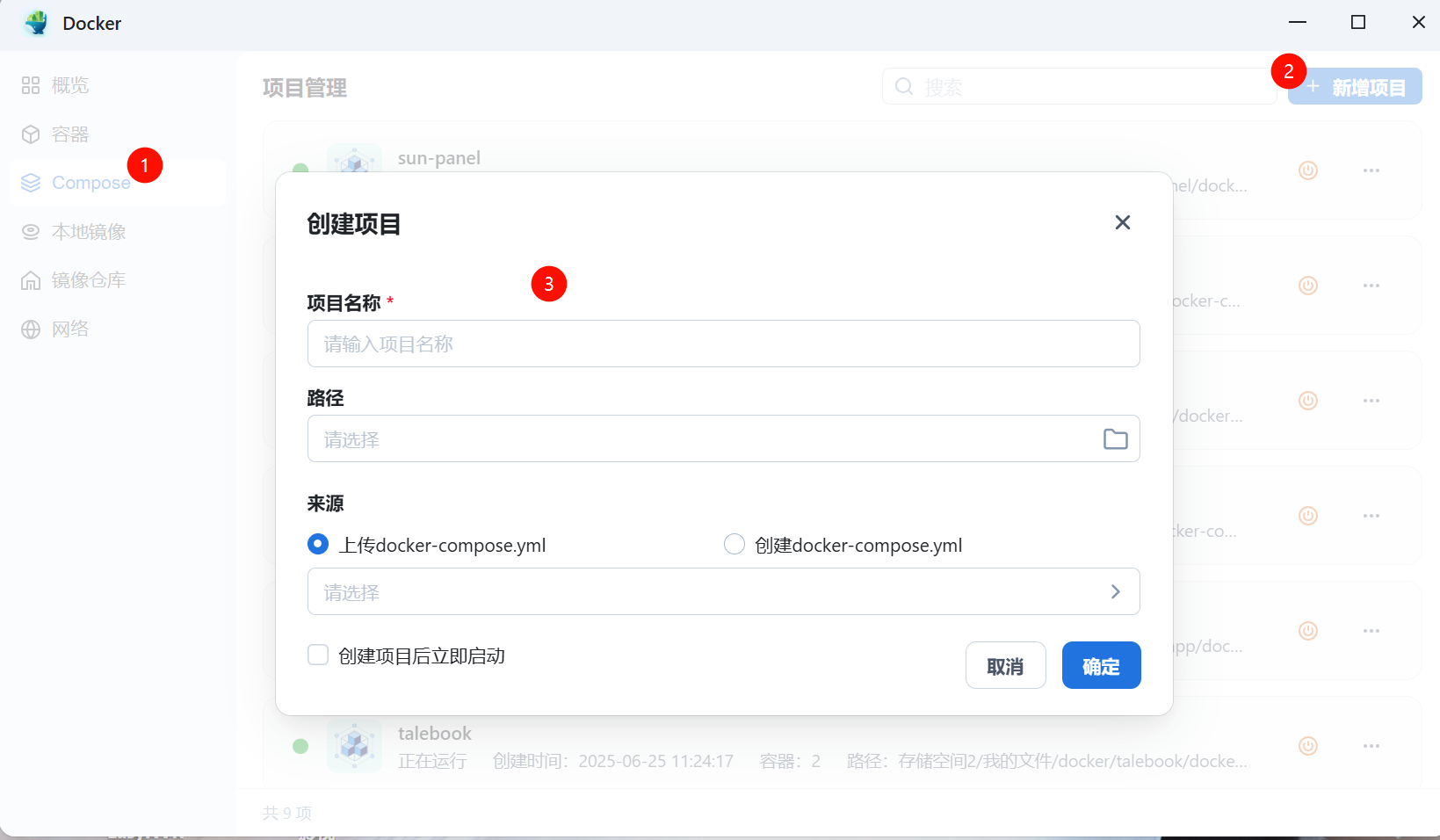This screenshot has height=840, width=1440.
Task: Focus the 搜索 search field
Action: tap(1079, 86)
